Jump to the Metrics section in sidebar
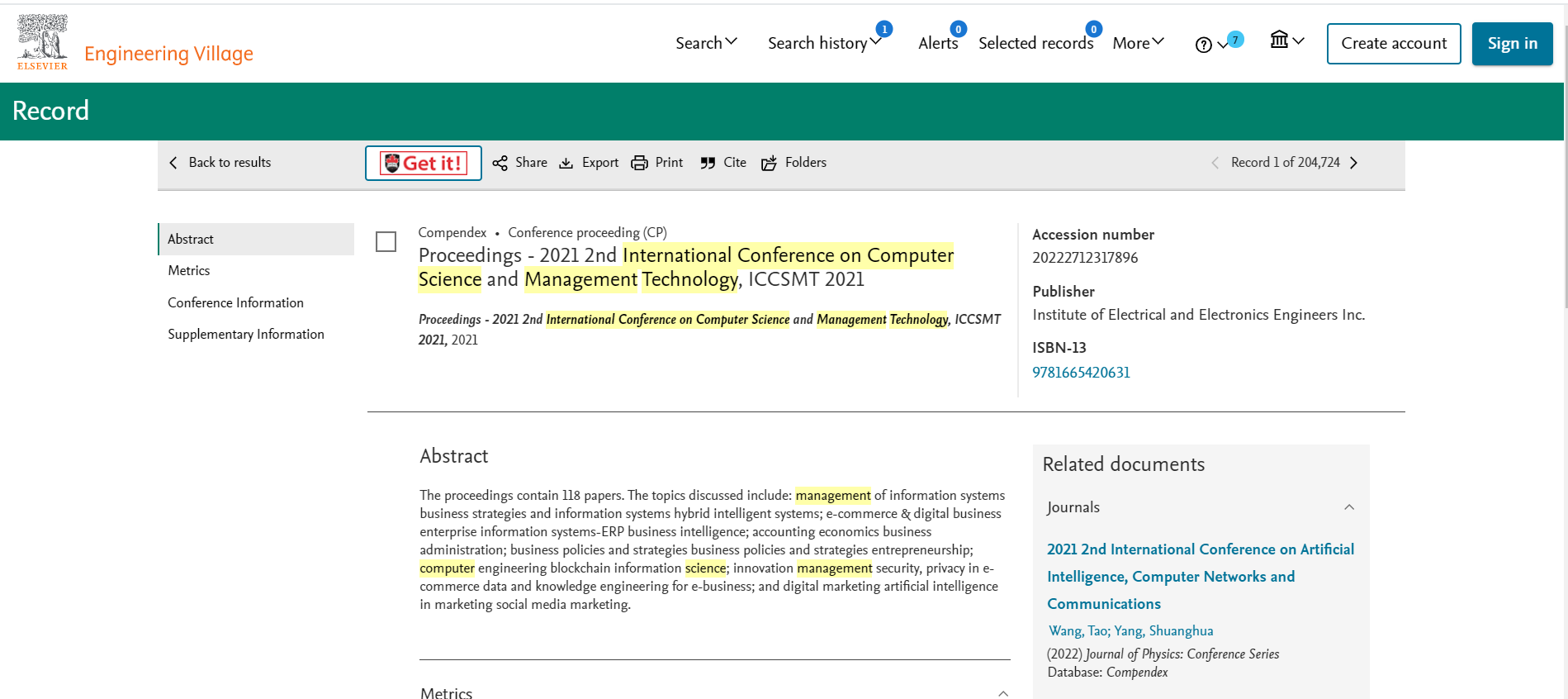 pos(189,270)
